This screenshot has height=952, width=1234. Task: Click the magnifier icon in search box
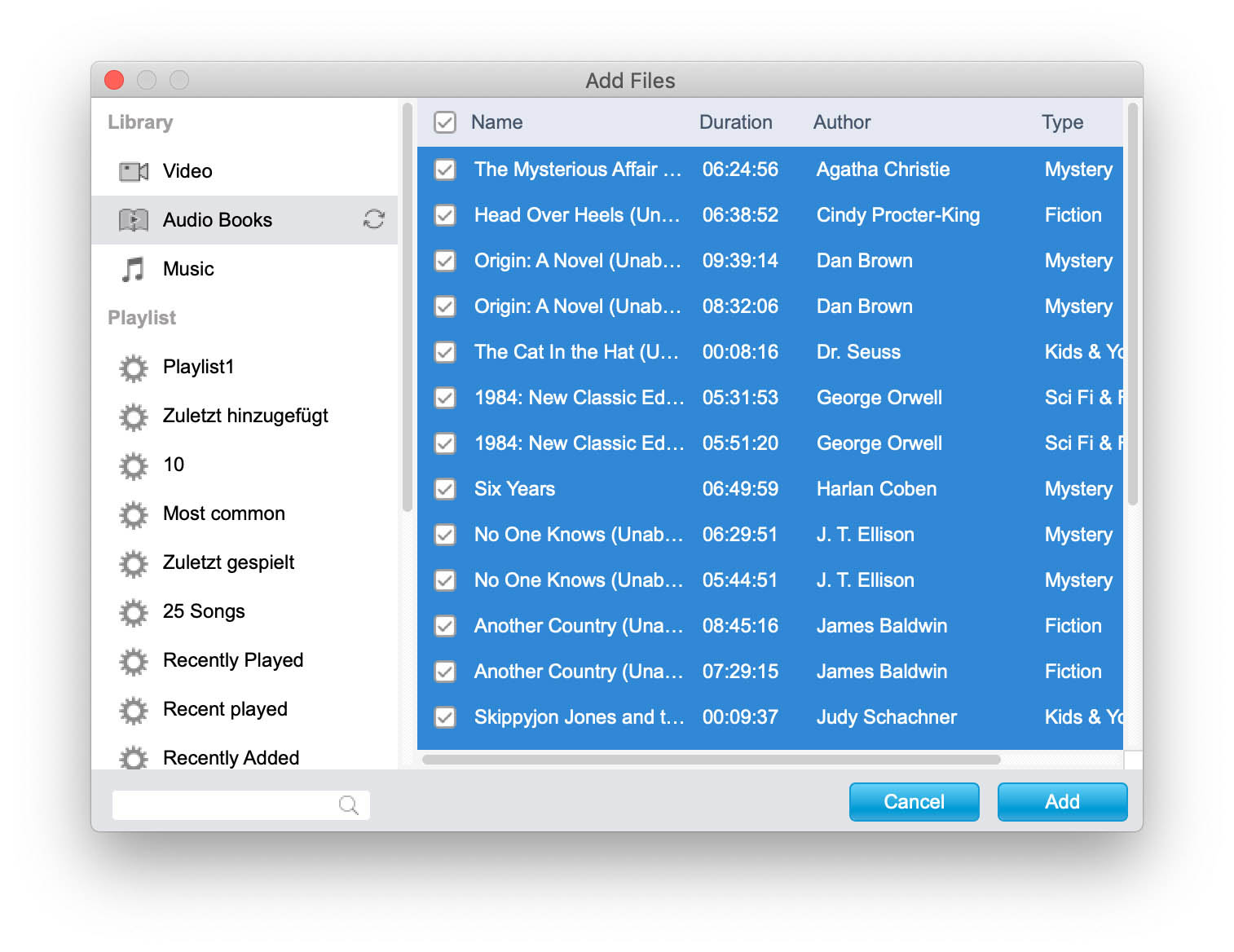(x=348, y=805)
